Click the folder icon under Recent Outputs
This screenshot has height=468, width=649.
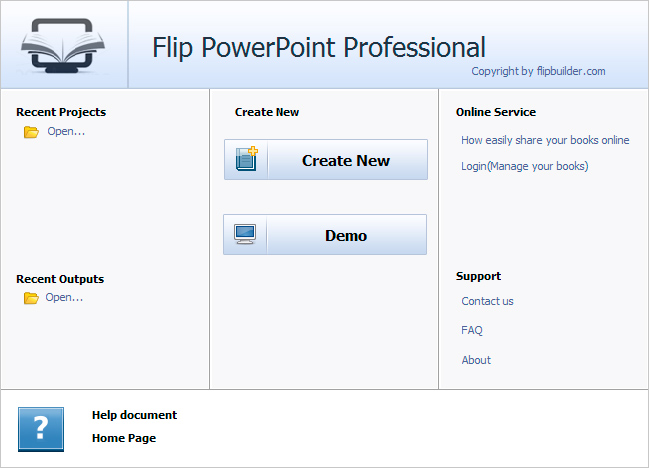(31, 298)
